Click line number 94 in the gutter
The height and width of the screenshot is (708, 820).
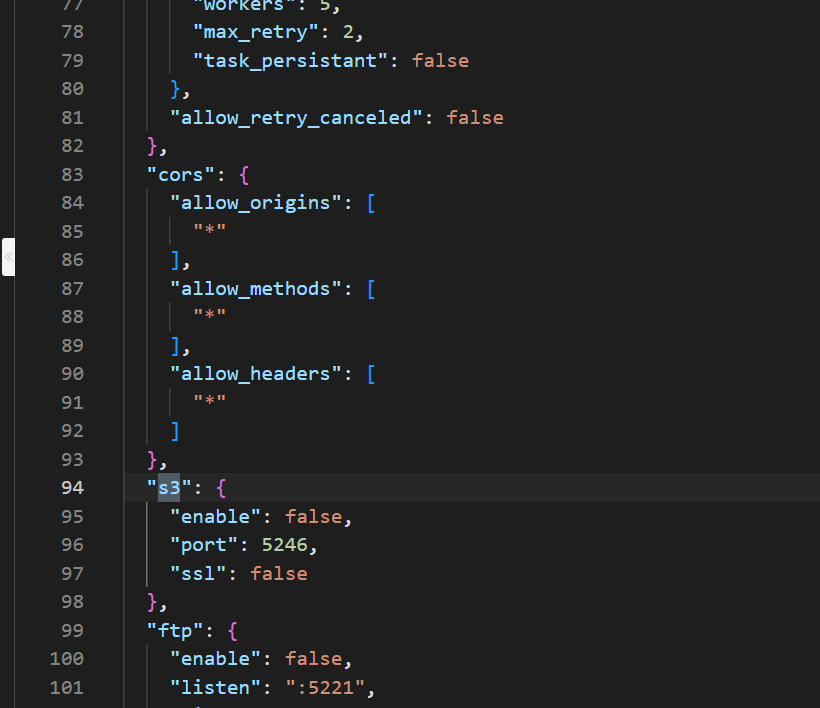coord(72,488)
